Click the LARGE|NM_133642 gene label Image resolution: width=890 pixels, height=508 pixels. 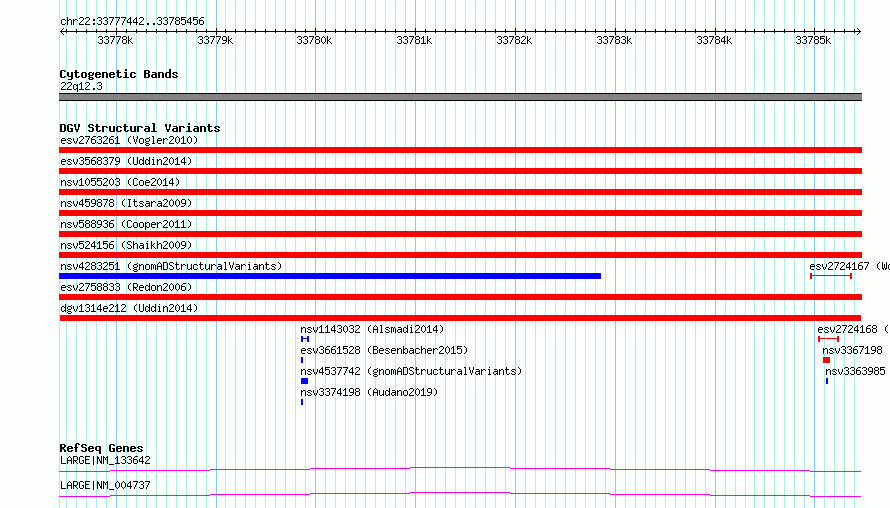(105, 460)
